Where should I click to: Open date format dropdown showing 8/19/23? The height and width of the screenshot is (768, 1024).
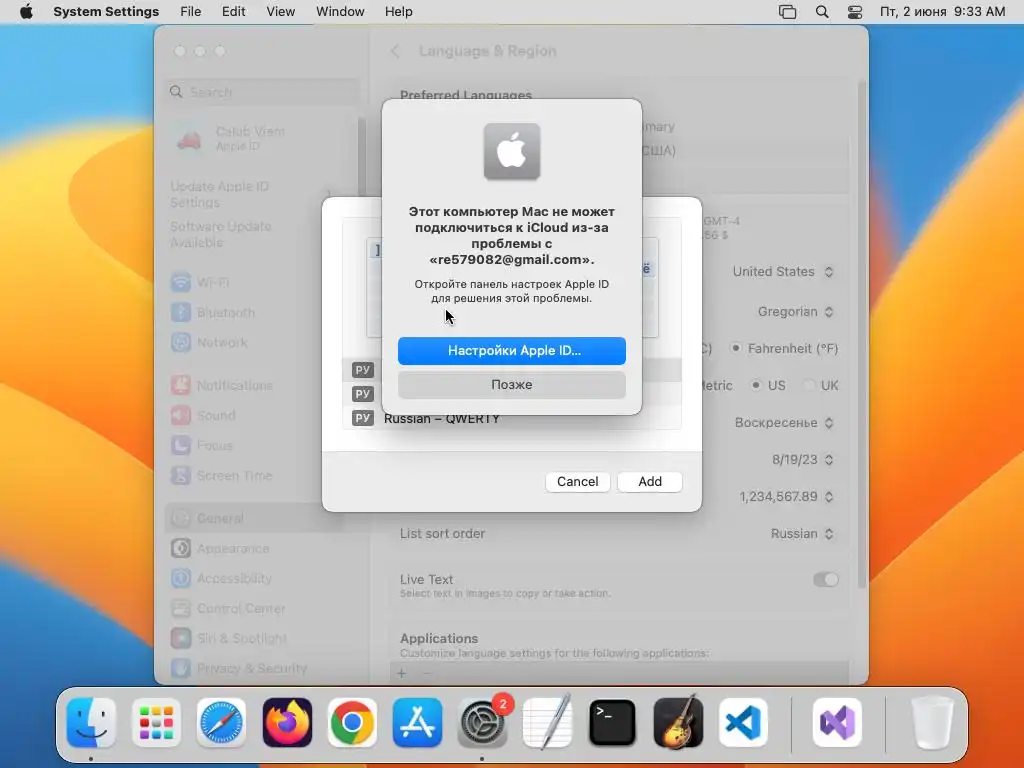tap(803, 460)
